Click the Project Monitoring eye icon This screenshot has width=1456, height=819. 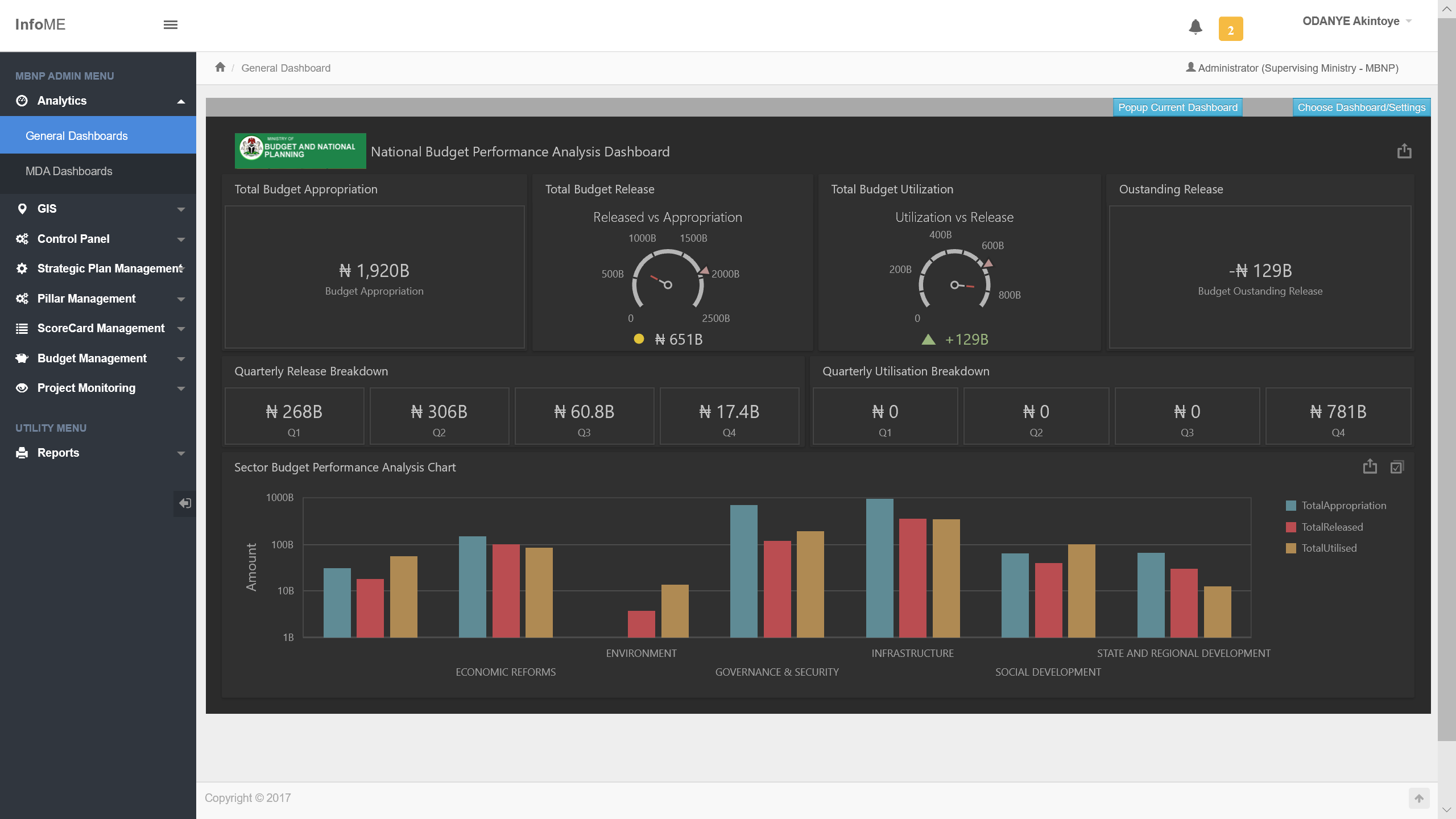[x=22, y=388]
